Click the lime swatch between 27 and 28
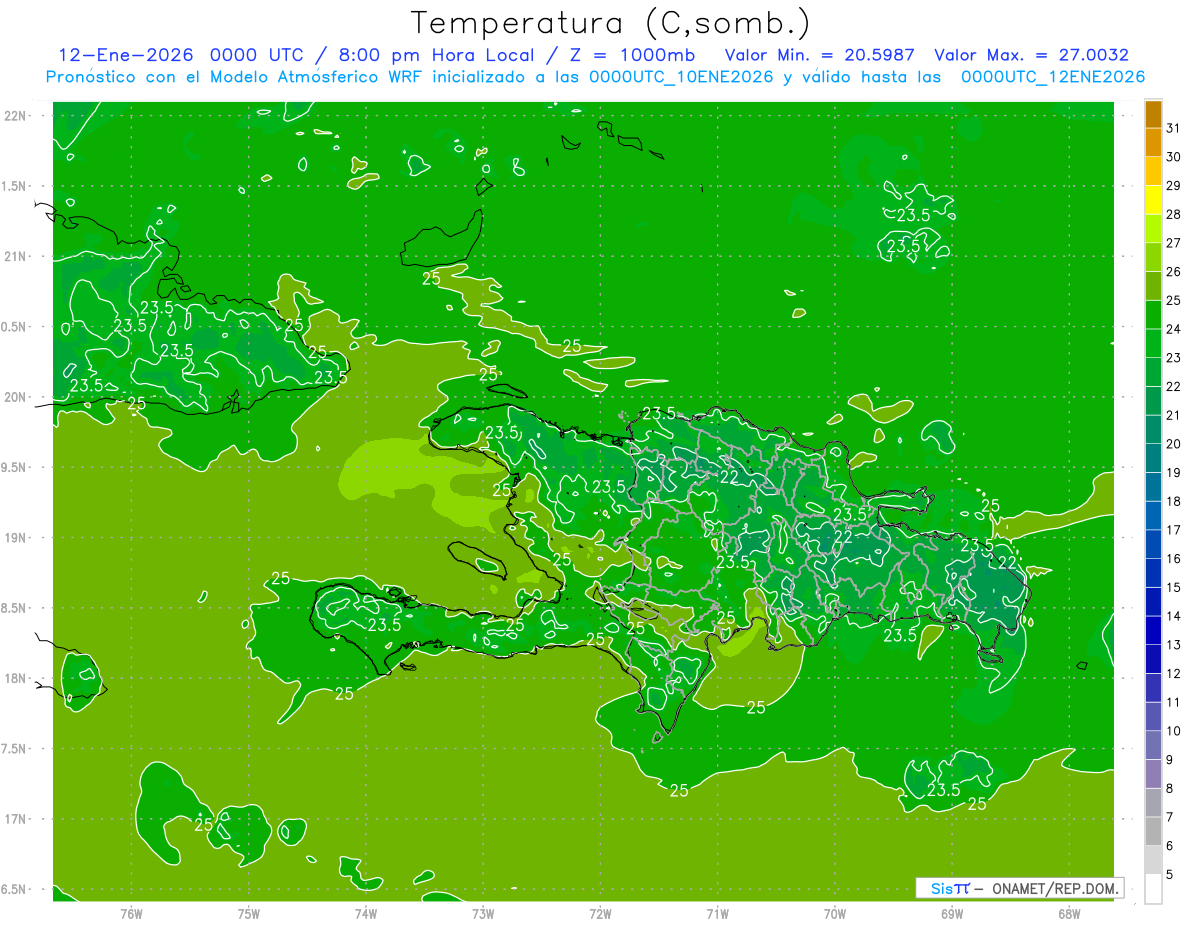This screenshot has height=927, width=1200. [x=1153, y=229]
